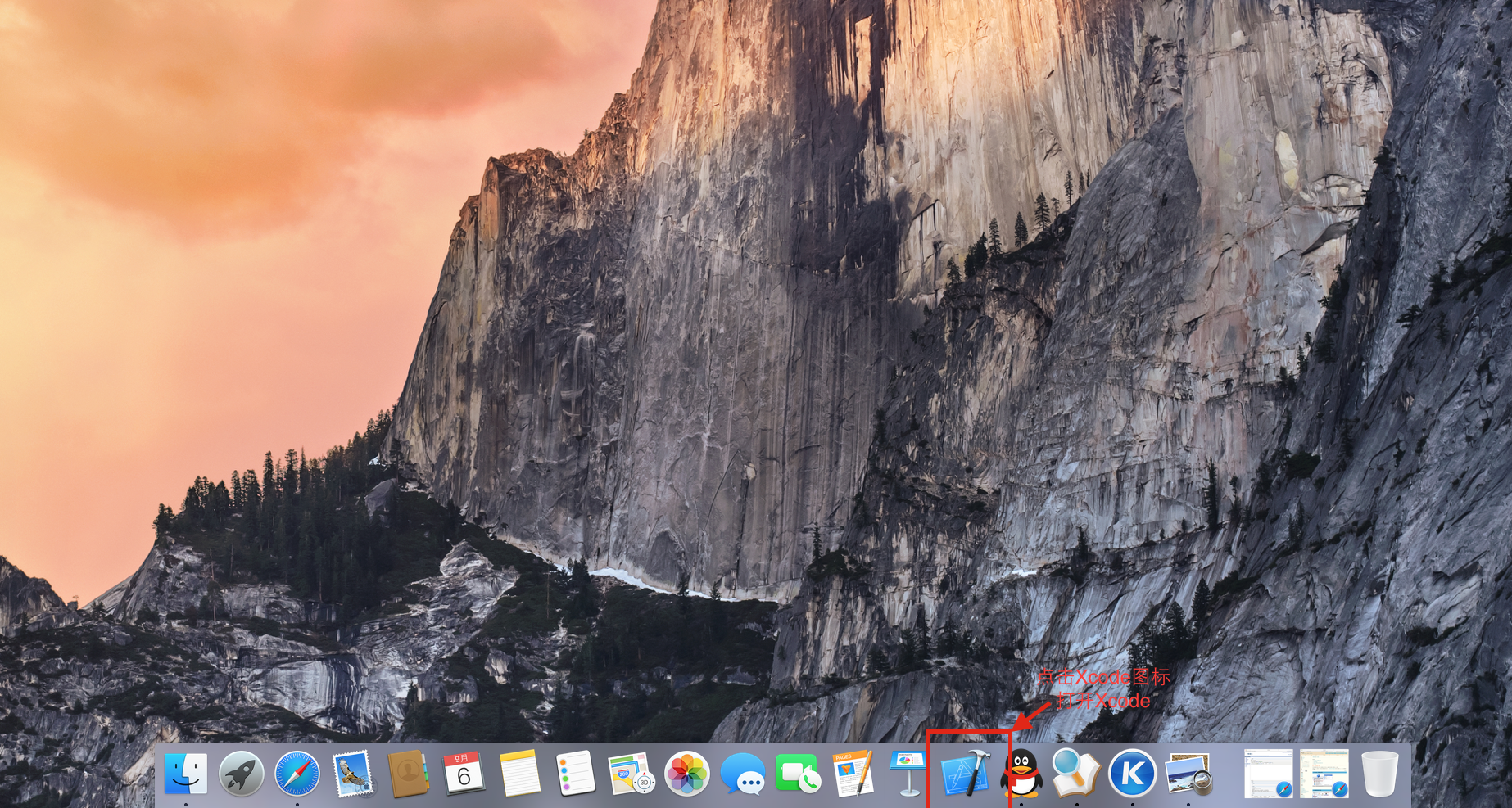This screenshot has height=808, width=1512.
Task: Open blue K music app icon
Action: (1133, 774)
